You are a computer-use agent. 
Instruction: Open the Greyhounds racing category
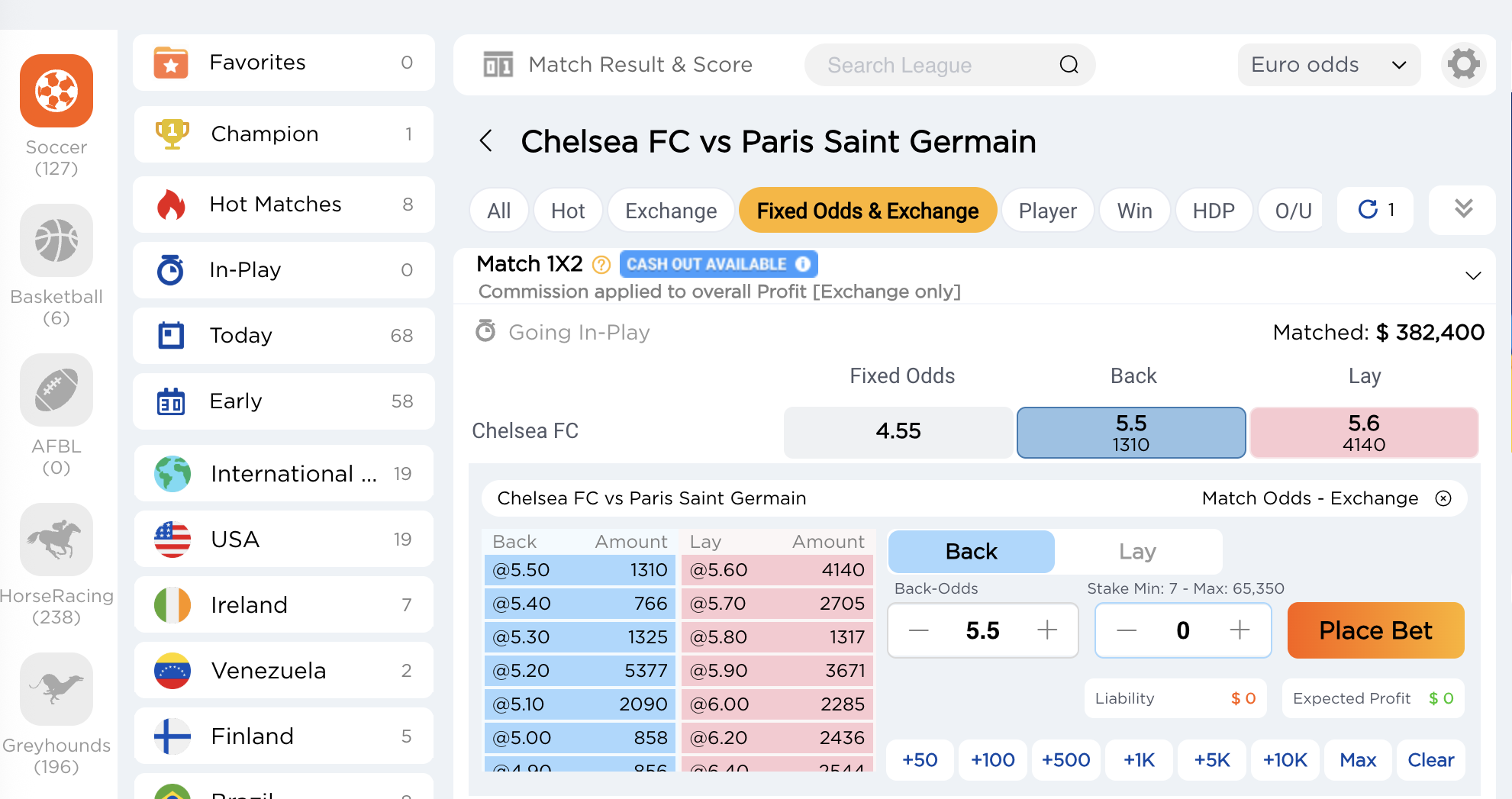point(56,689)
